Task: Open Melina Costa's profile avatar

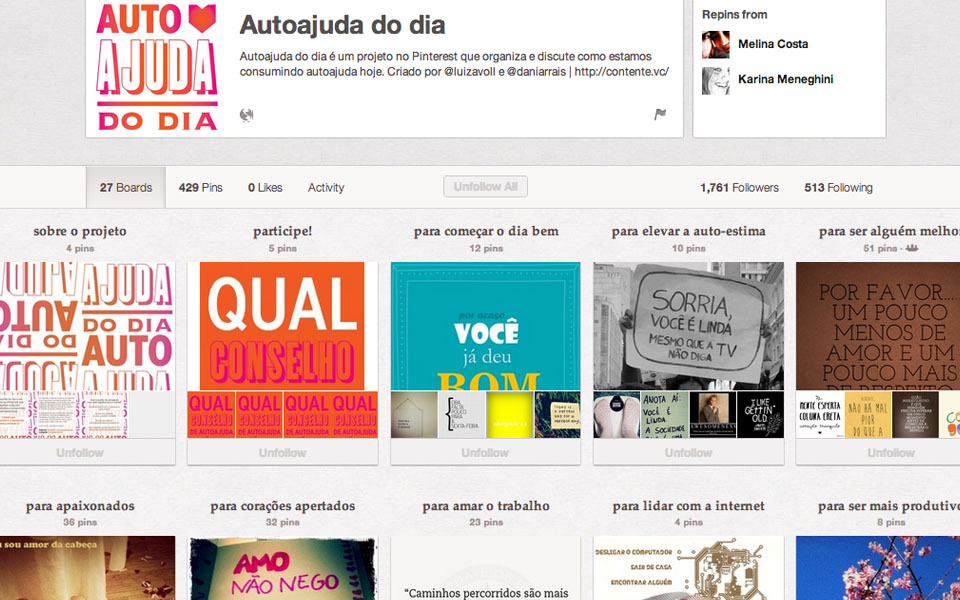Action: coord(716,45)
